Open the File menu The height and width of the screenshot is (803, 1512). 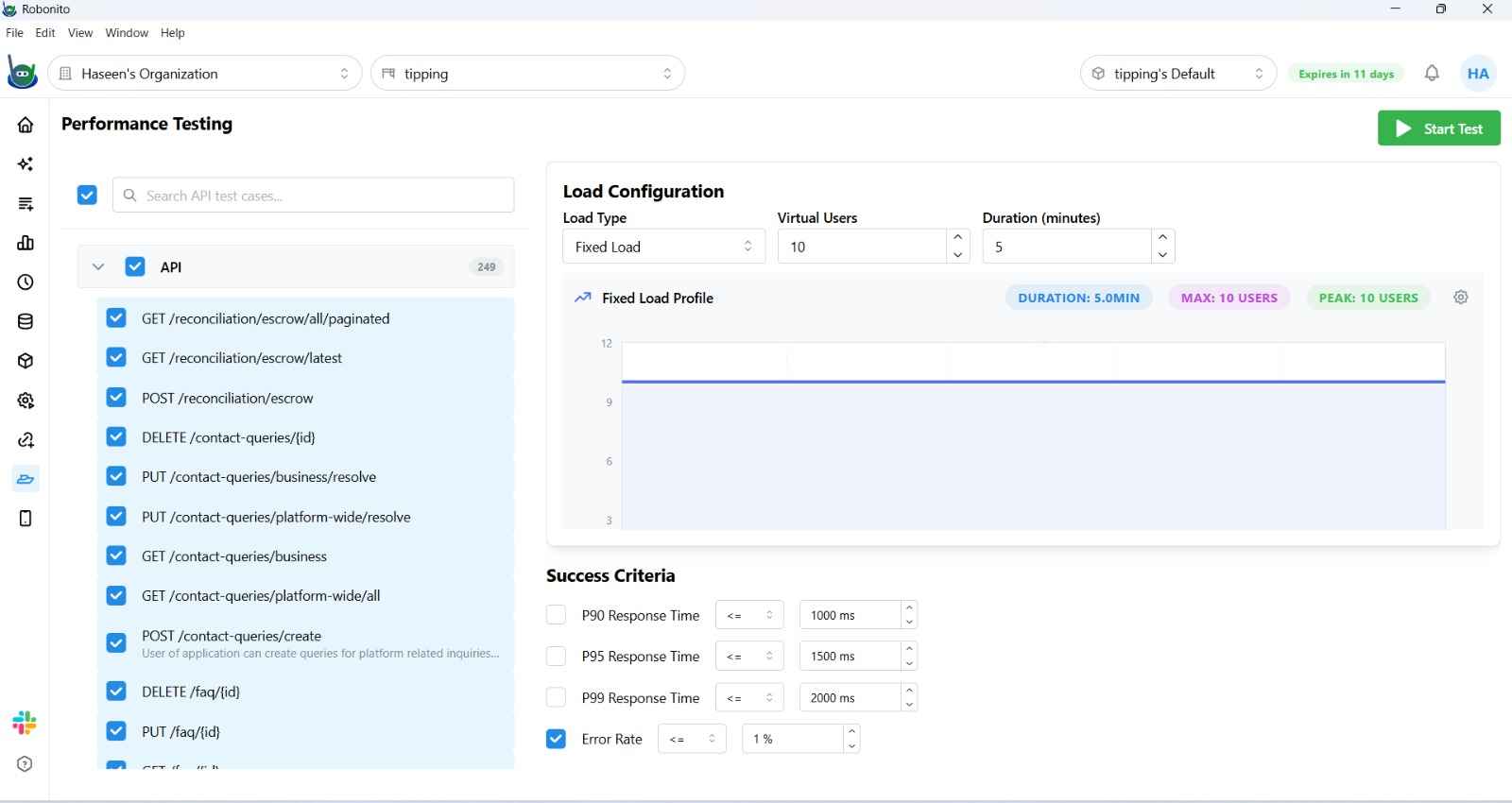point(14,32)
